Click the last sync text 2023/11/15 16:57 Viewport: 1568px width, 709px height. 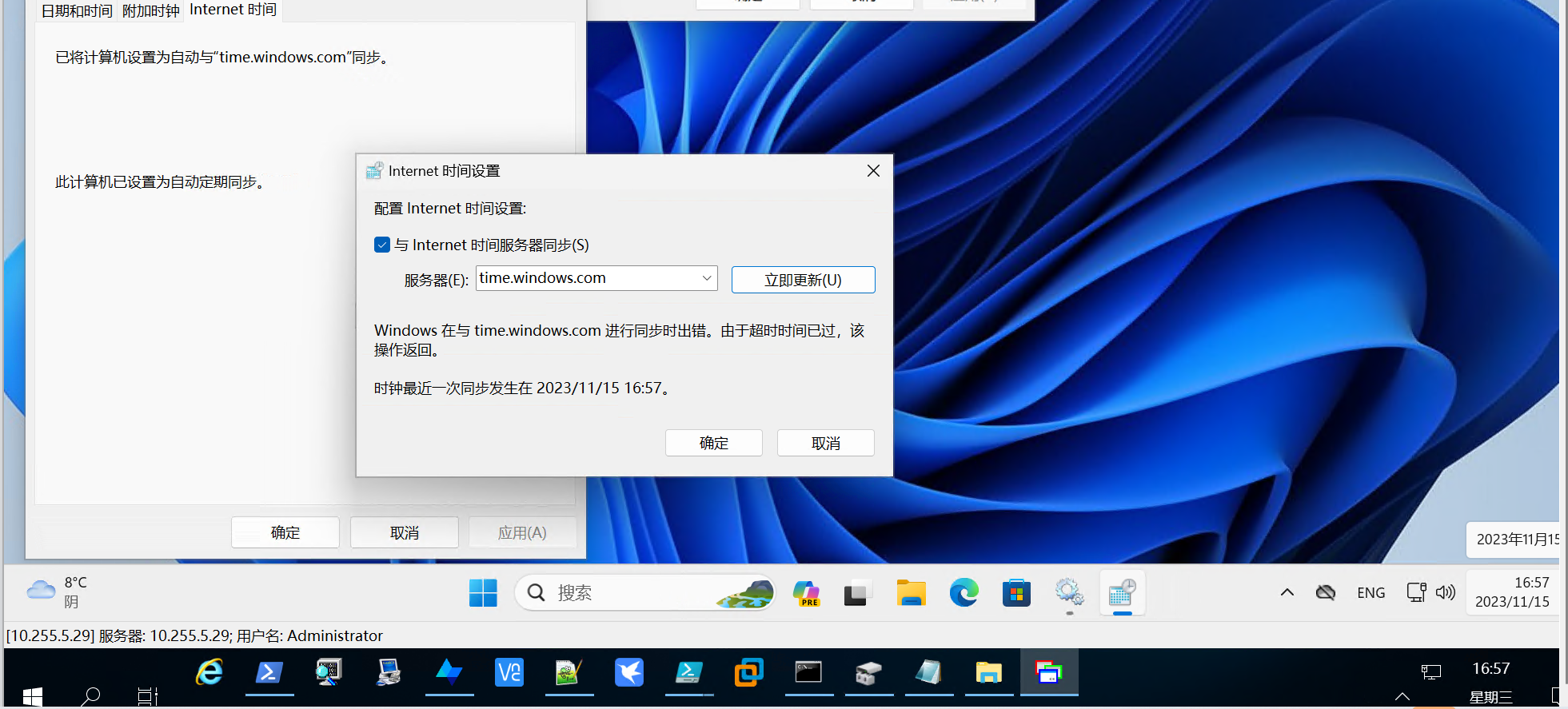tap(522, 388)
